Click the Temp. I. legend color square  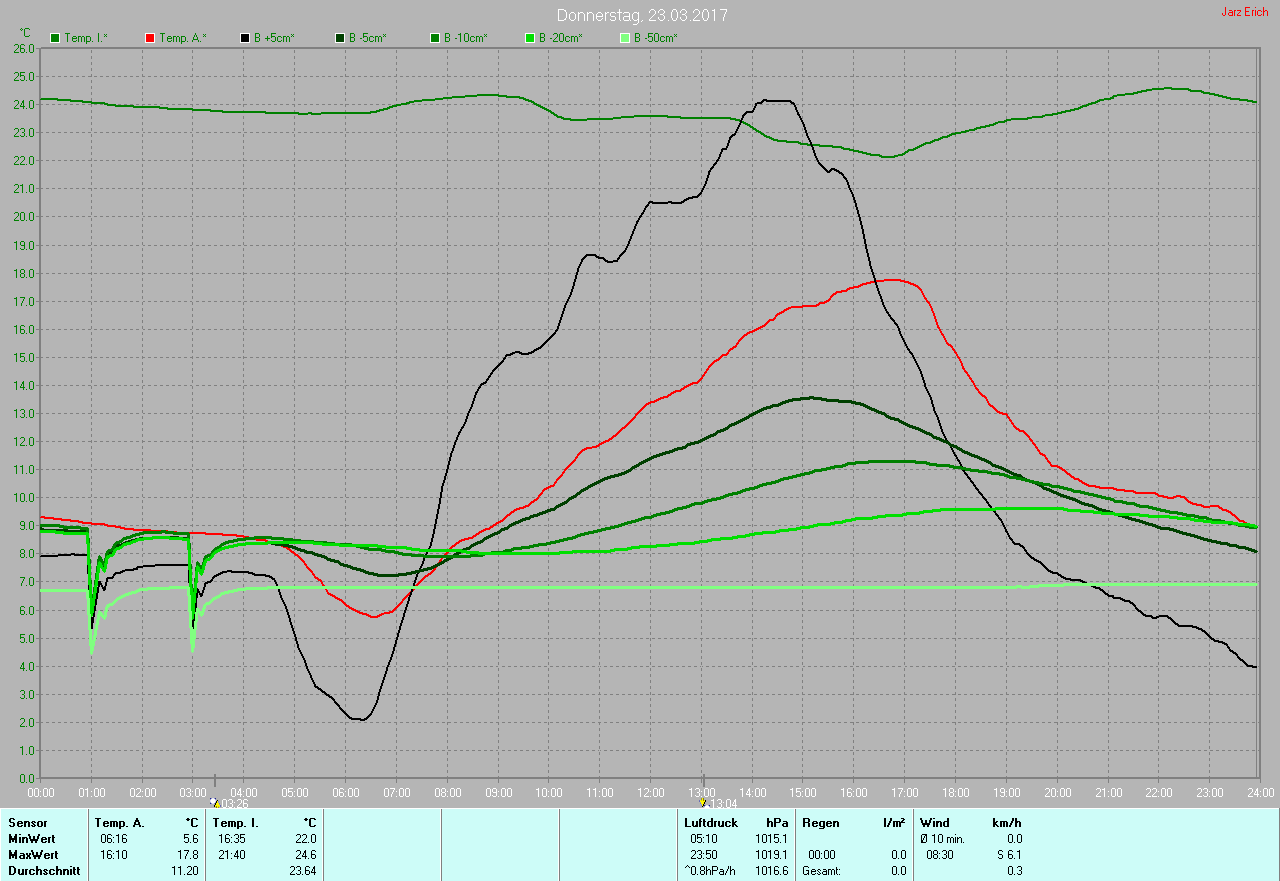[x=55, y=38]
